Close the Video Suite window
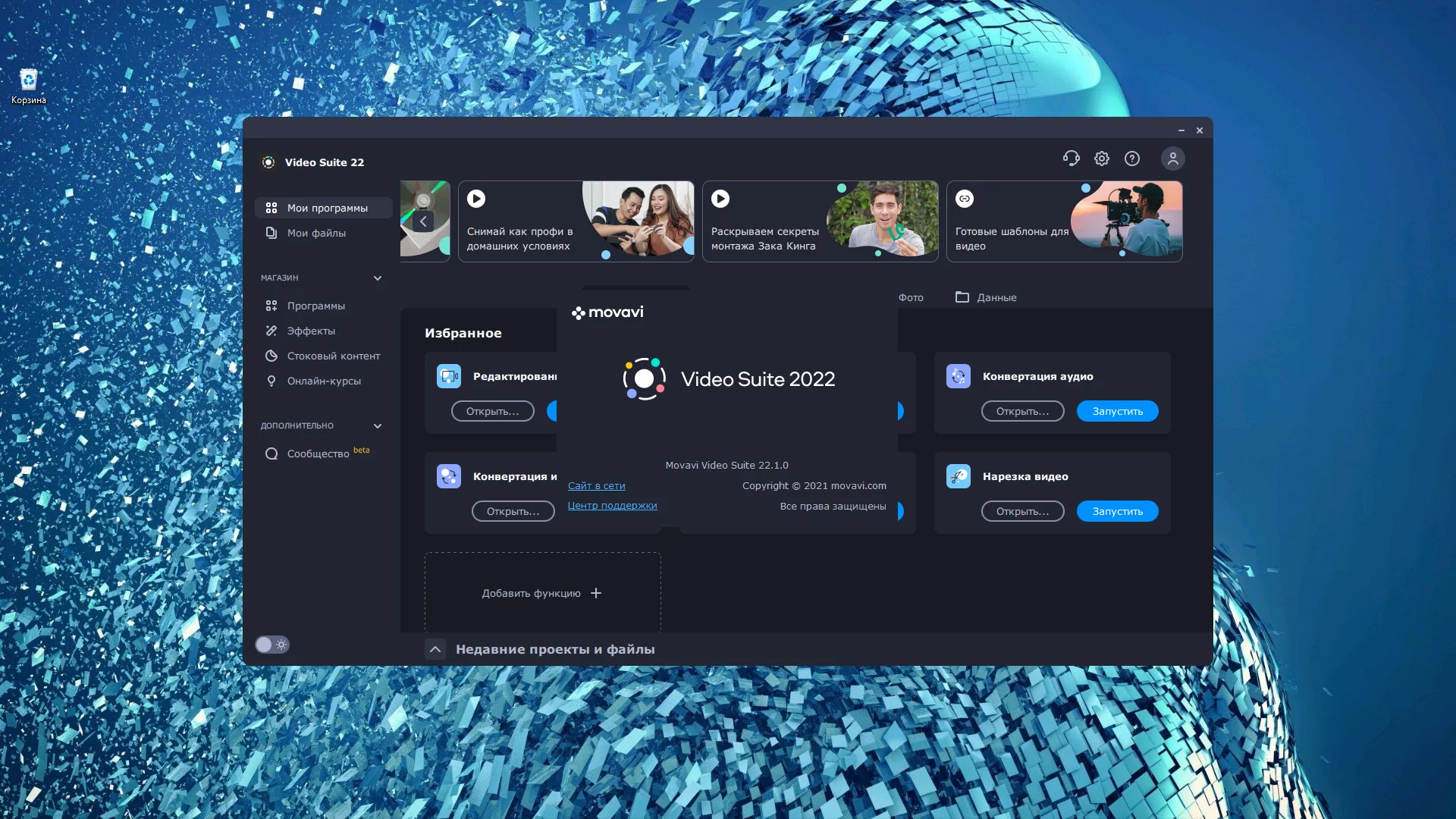Viewport: 1456px width, 819px height. [1200, 130]
